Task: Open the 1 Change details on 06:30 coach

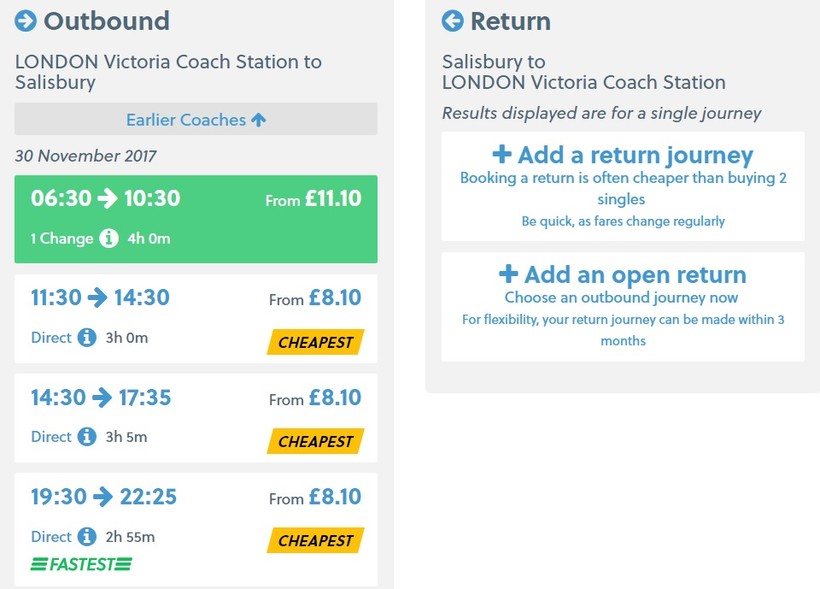Action: pos(64,239)
